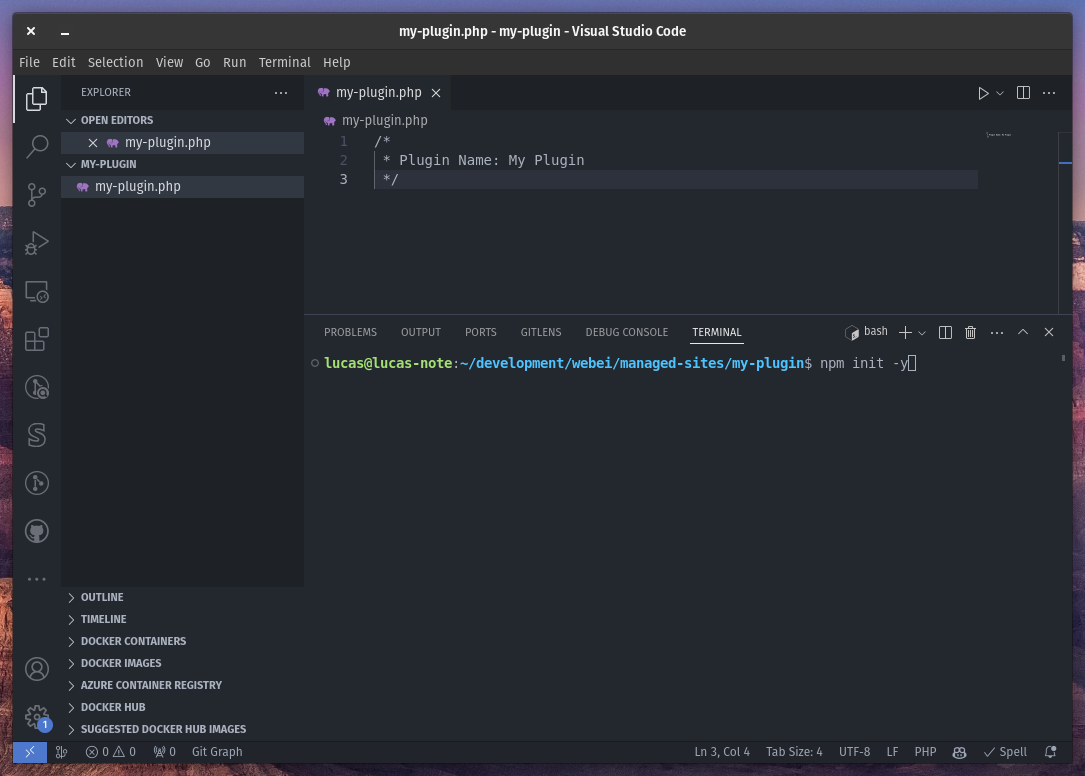Open the Extensions view icon

pos(37,339)
